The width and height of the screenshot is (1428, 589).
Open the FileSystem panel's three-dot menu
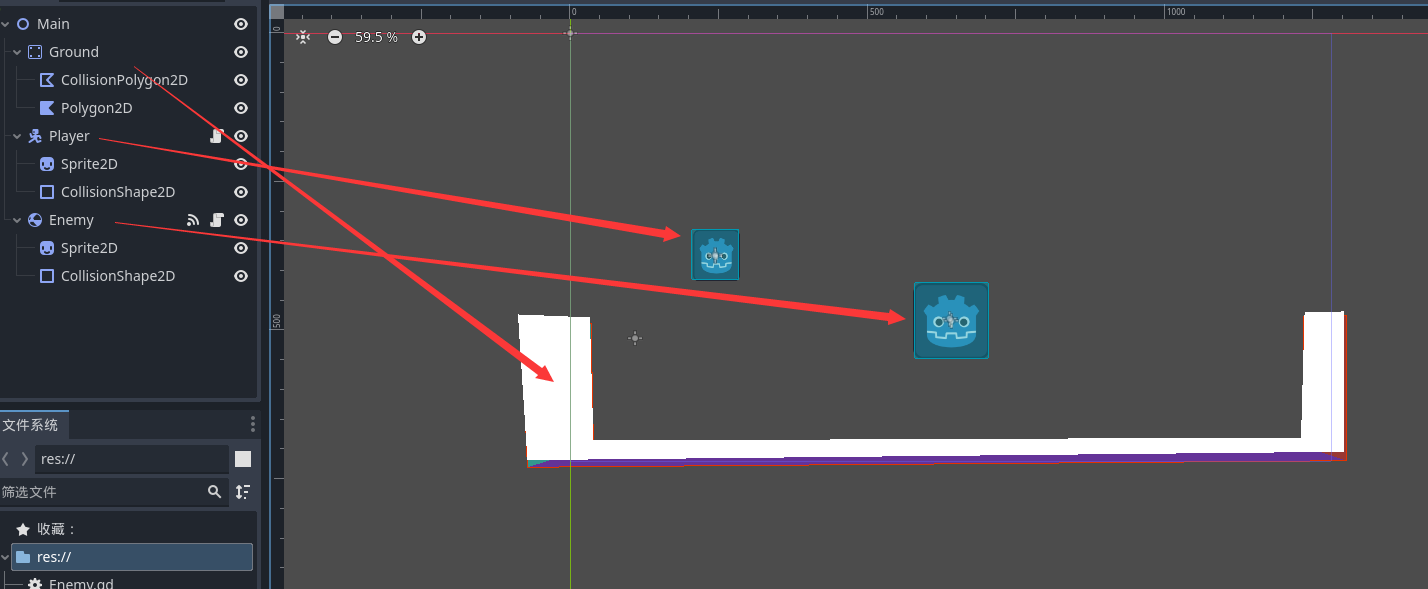pyautogui.click(x=252, y=423)
